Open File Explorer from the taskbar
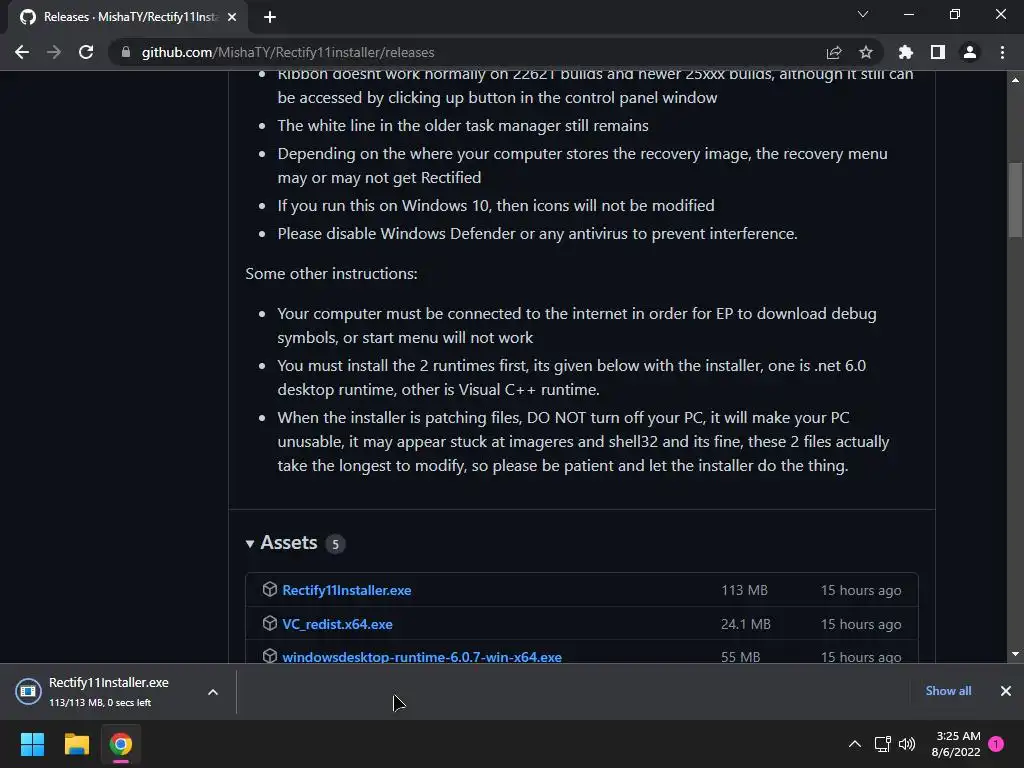Viewport: 1024px width, 768px height. [x=76, y=744]
